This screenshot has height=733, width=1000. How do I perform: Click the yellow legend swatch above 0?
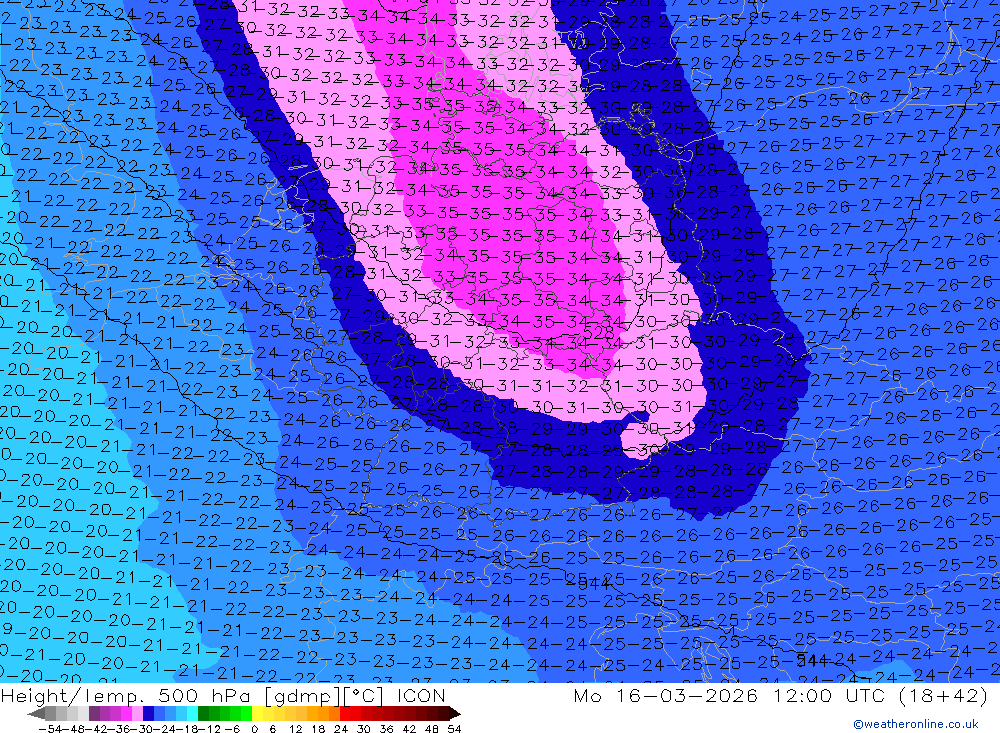258,713
